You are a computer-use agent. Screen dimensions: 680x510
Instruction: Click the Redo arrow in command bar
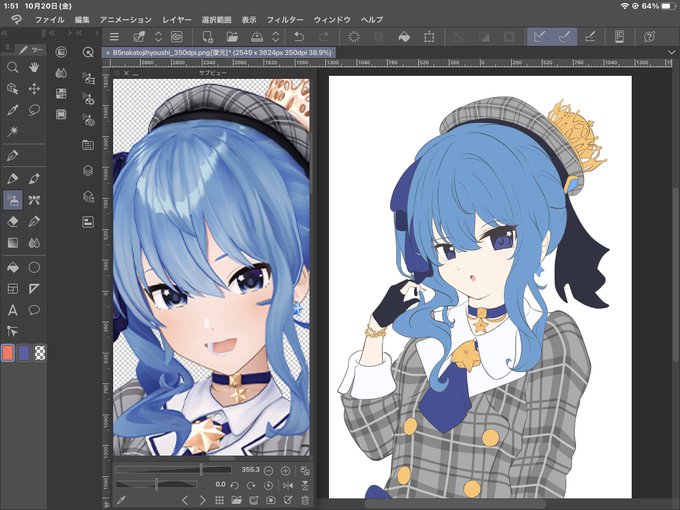point(324,37)
